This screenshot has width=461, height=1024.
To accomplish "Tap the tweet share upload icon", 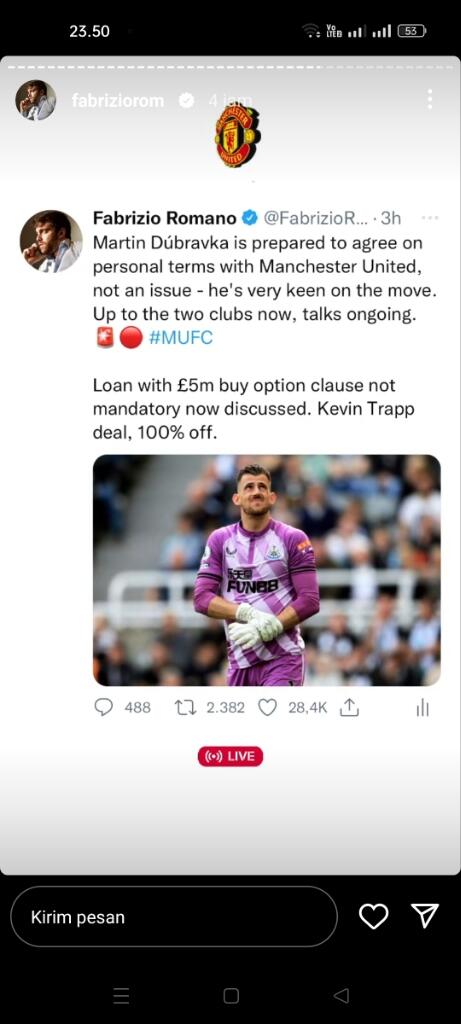I will 350,707.
